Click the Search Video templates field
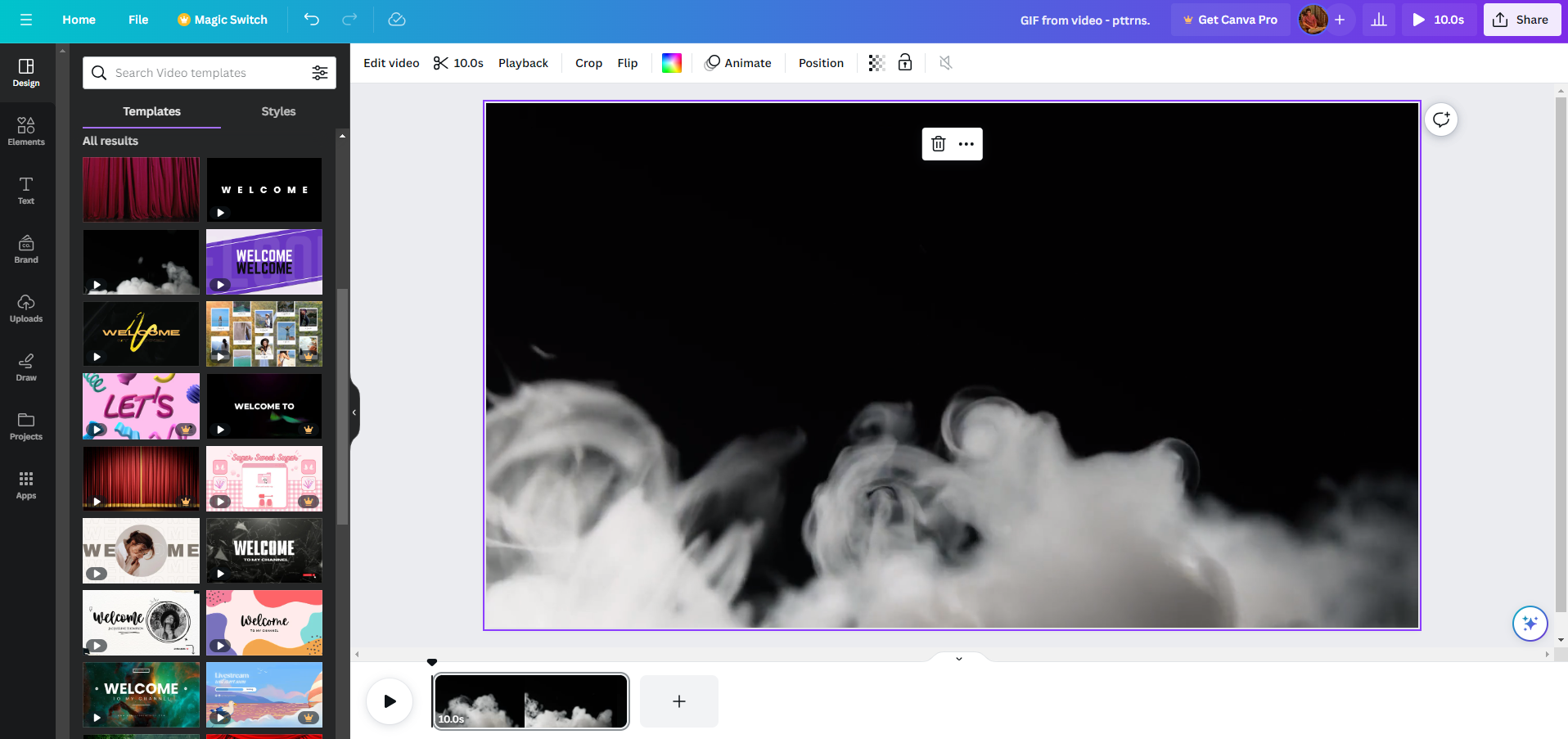The width and height of the screenshot is (1568, 739). point(210,73)
